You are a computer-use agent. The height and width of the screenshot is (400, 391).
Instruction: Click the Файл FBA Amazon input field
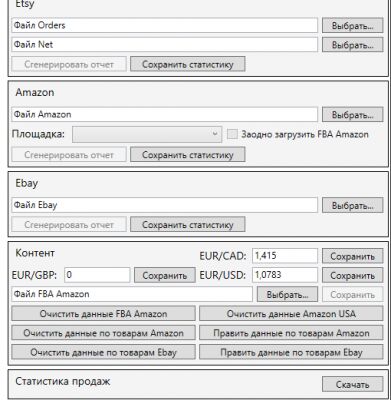(132, 294)
